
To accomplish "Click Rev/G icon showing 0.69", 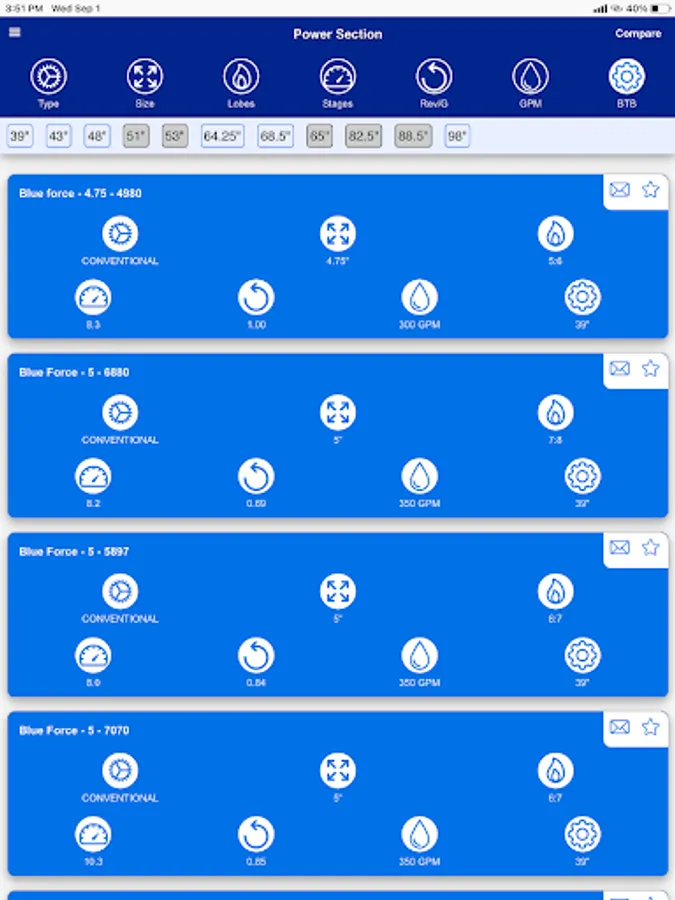I will [256, 476].
